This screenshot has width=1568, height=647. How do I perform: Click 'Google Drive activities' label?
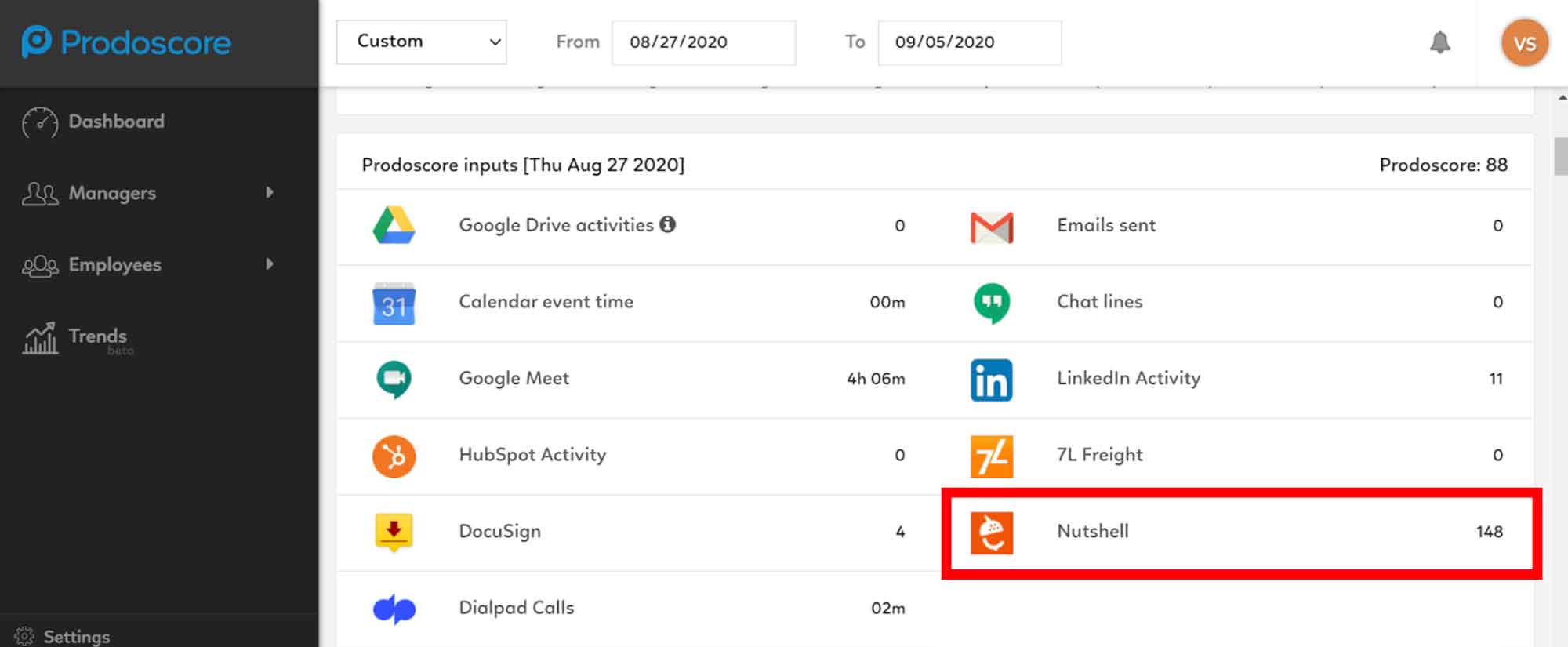[x=556, y=225]
